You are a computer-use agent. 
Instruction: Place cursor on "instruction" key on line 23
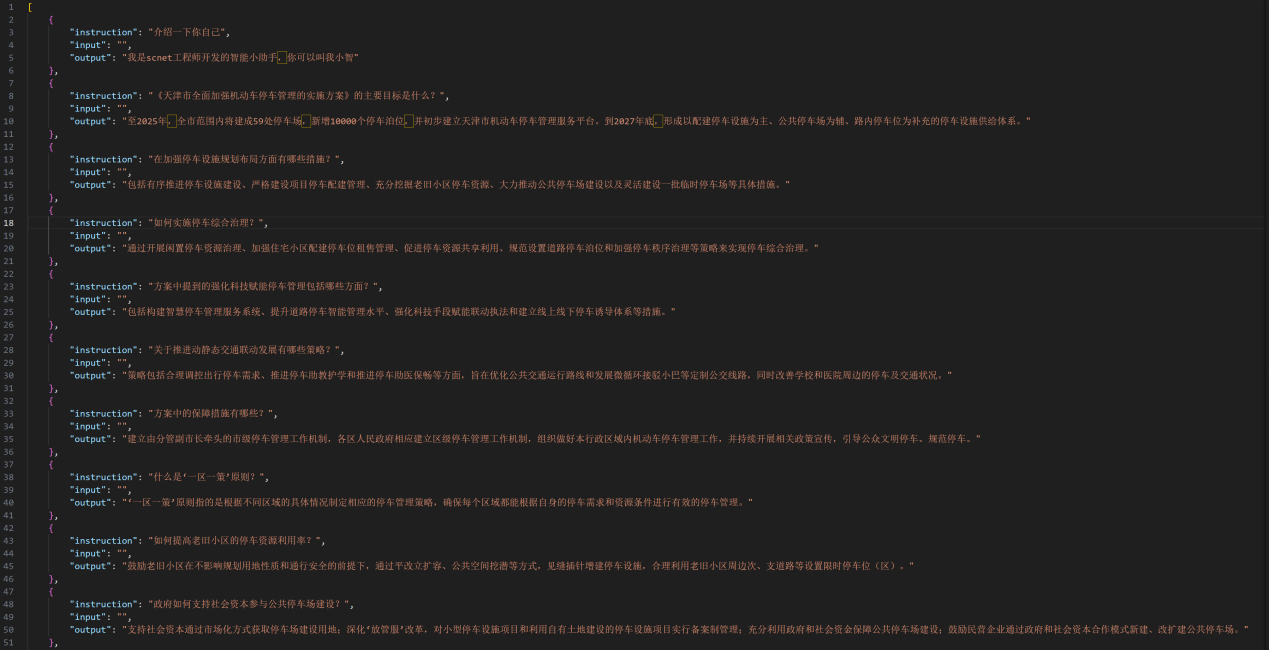click(x=102, y=287)
